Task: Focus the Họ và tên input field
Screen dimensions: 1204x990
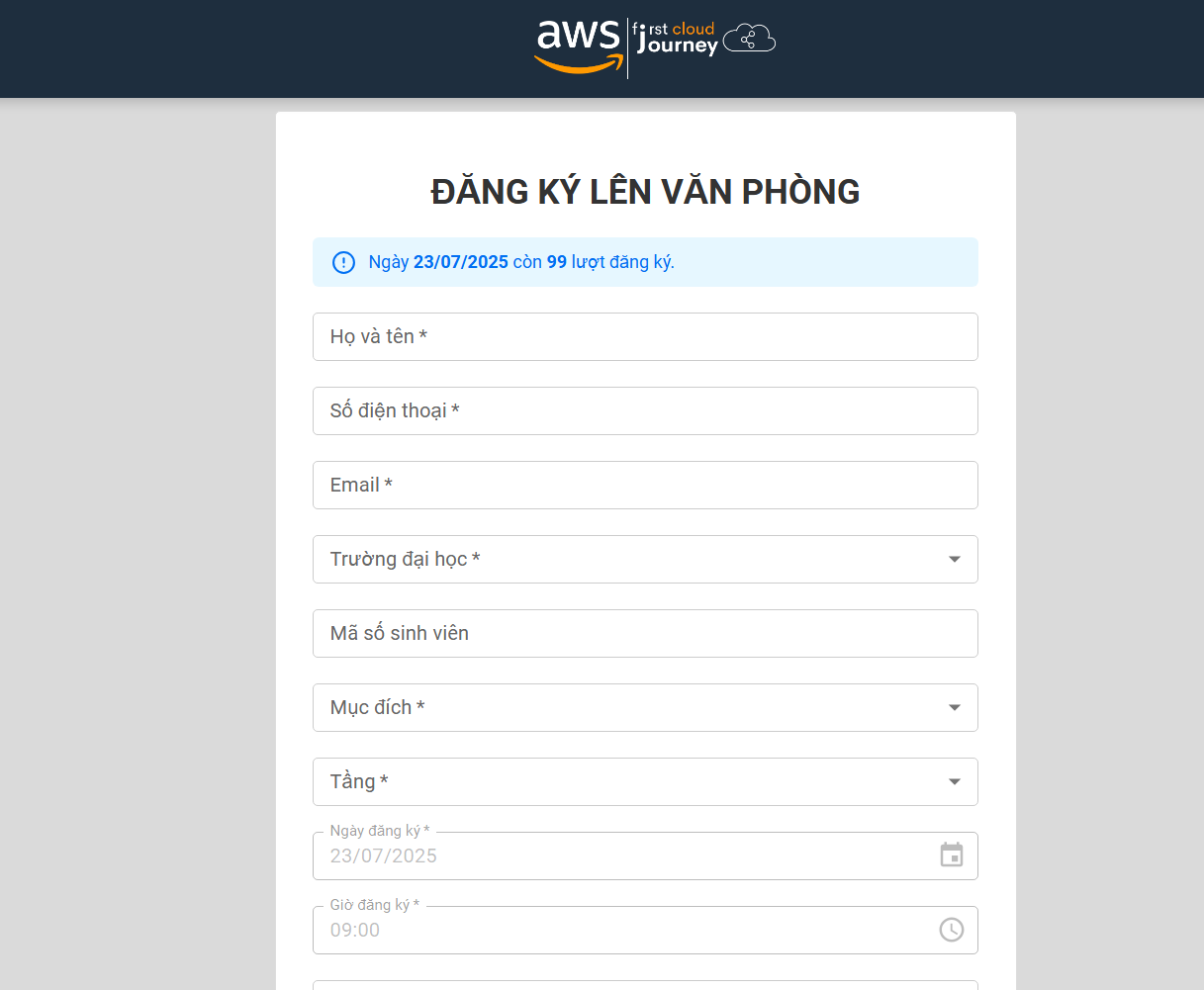Action: [645, 337]
